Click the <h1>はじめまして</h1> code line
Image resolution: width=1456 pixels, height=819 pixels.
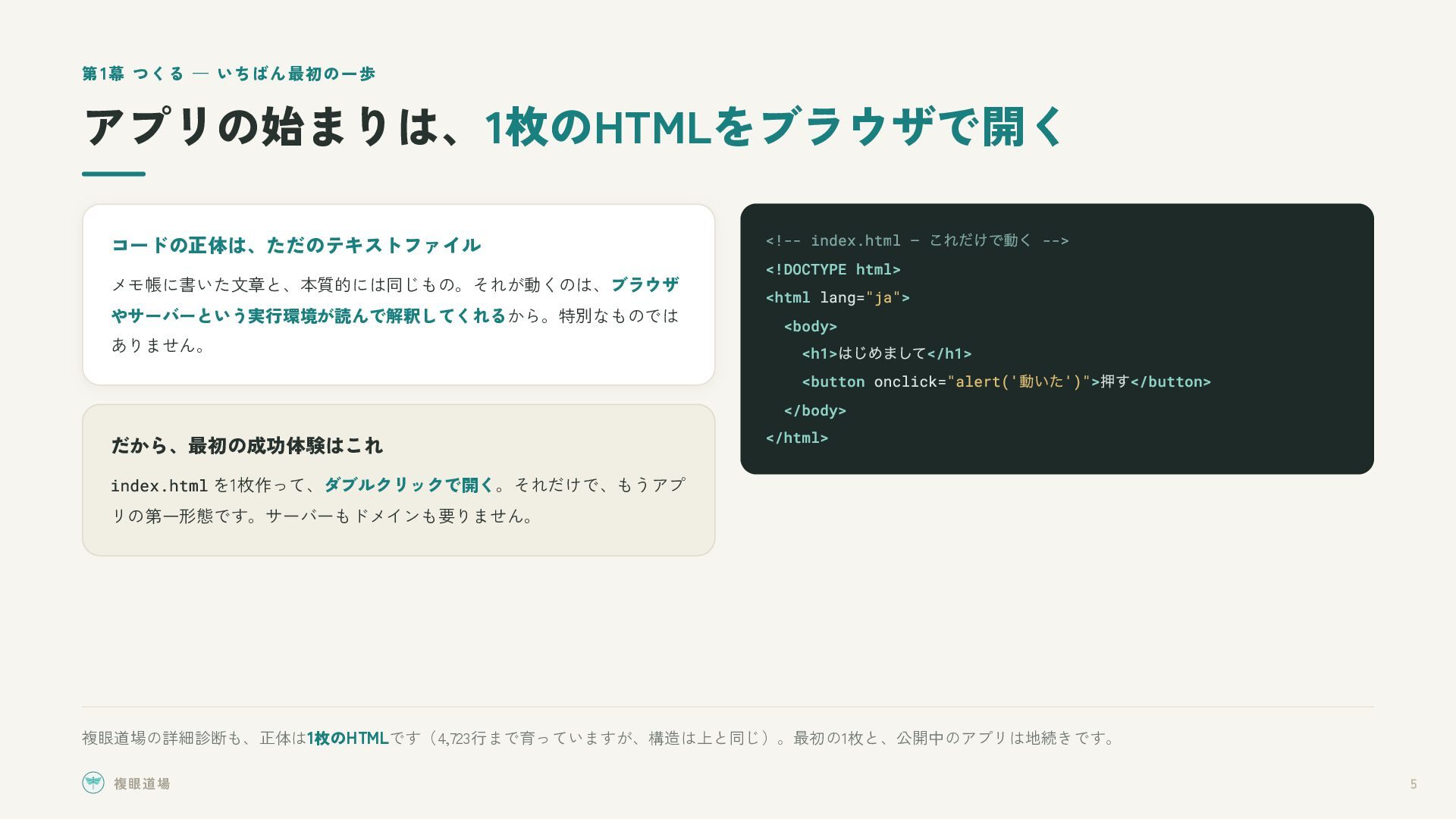(x=886, y=353)
